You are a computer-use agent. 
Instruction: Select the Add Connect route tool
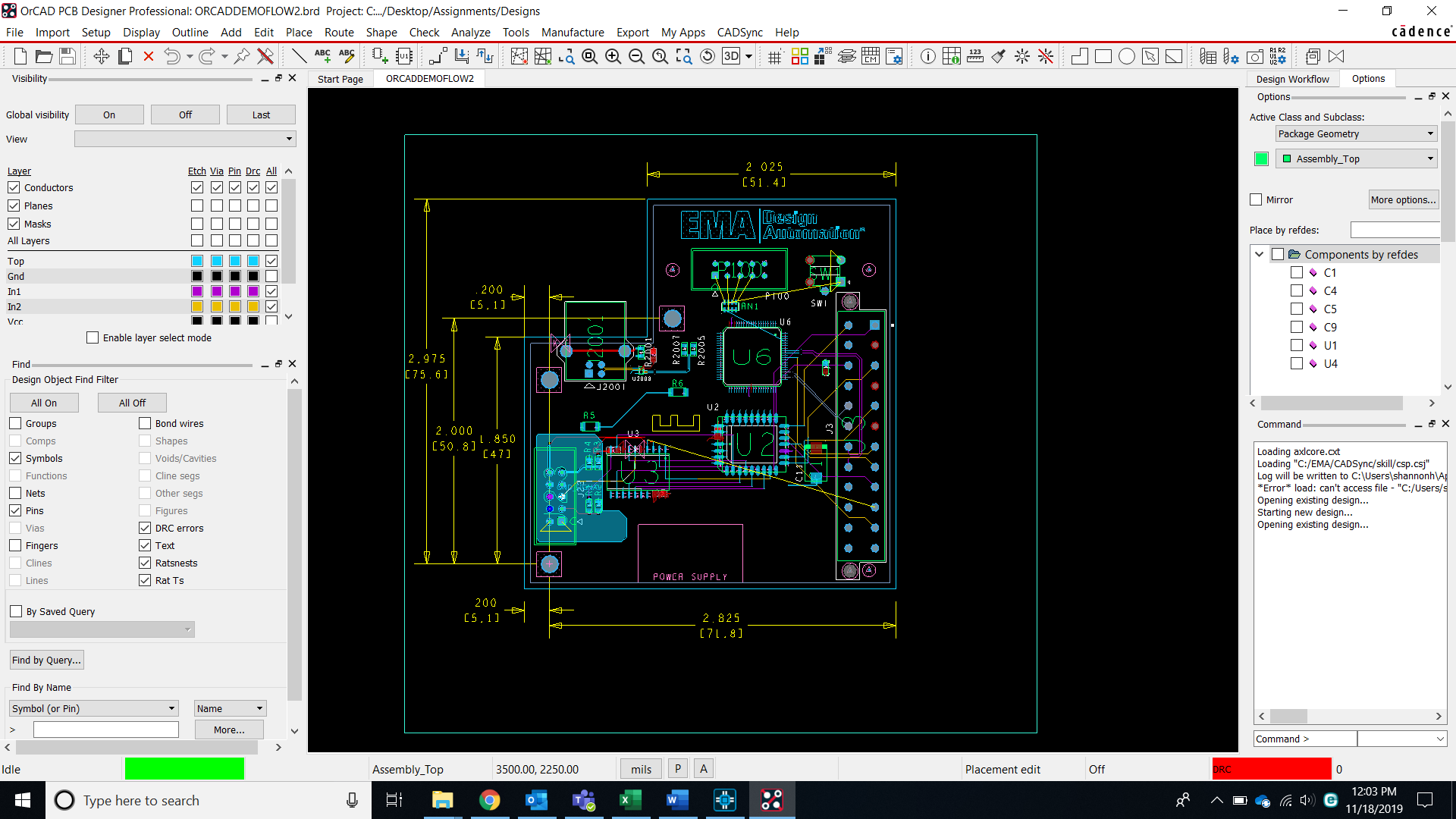(438, 56)
